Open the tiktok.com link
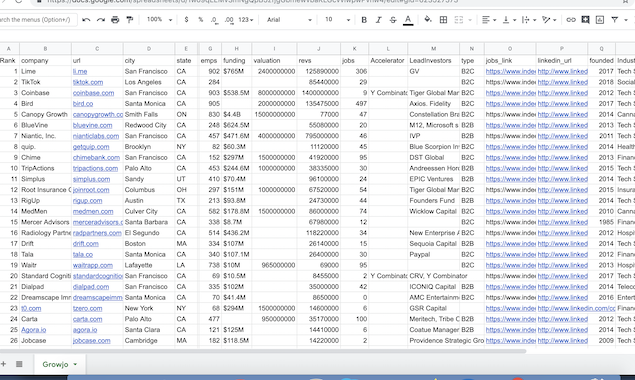Image resolution: width=635 pixels, height=380 pixels. click(88, 82)
